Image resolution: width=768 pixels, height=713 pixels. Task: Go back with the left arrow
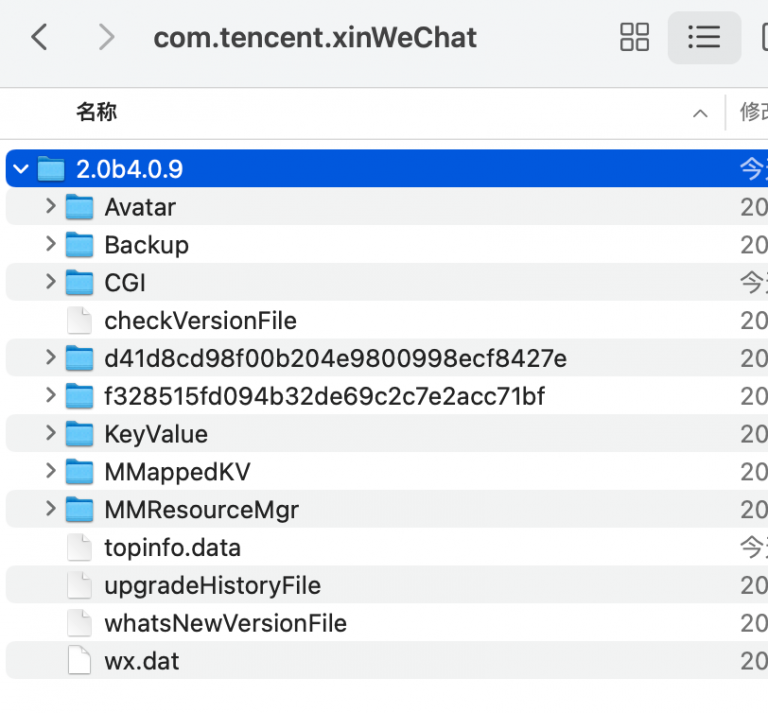(x=39, y=38)
